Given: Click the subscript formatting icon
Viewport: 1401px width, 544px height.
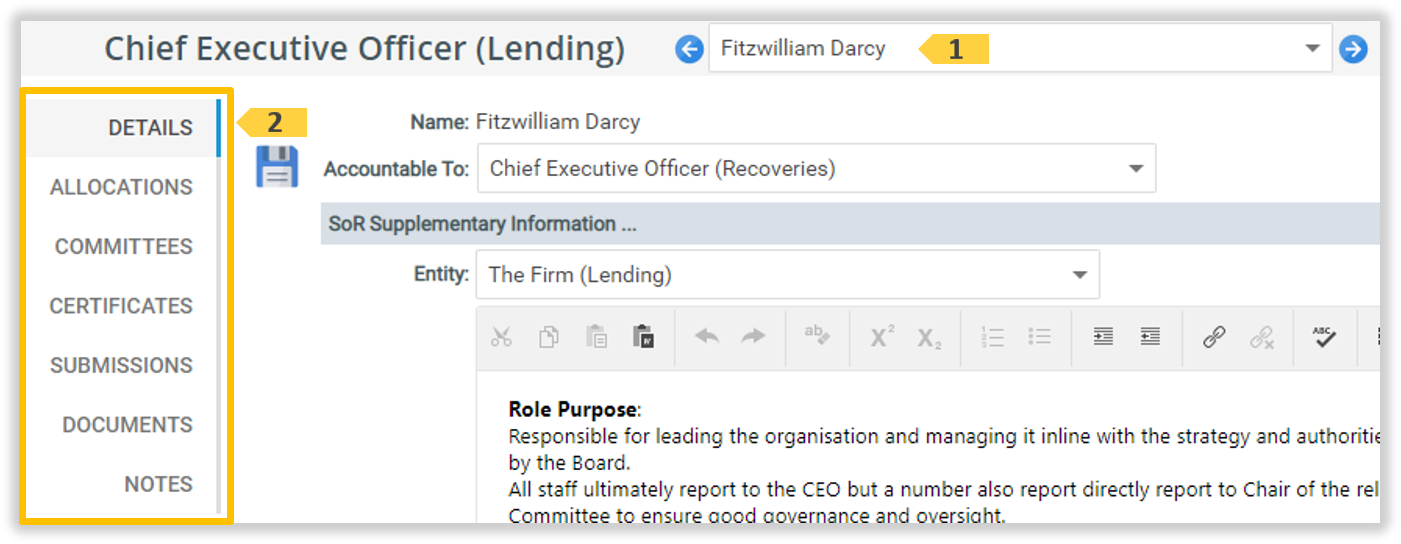Looking at the screenshot, I should [930, 337].
